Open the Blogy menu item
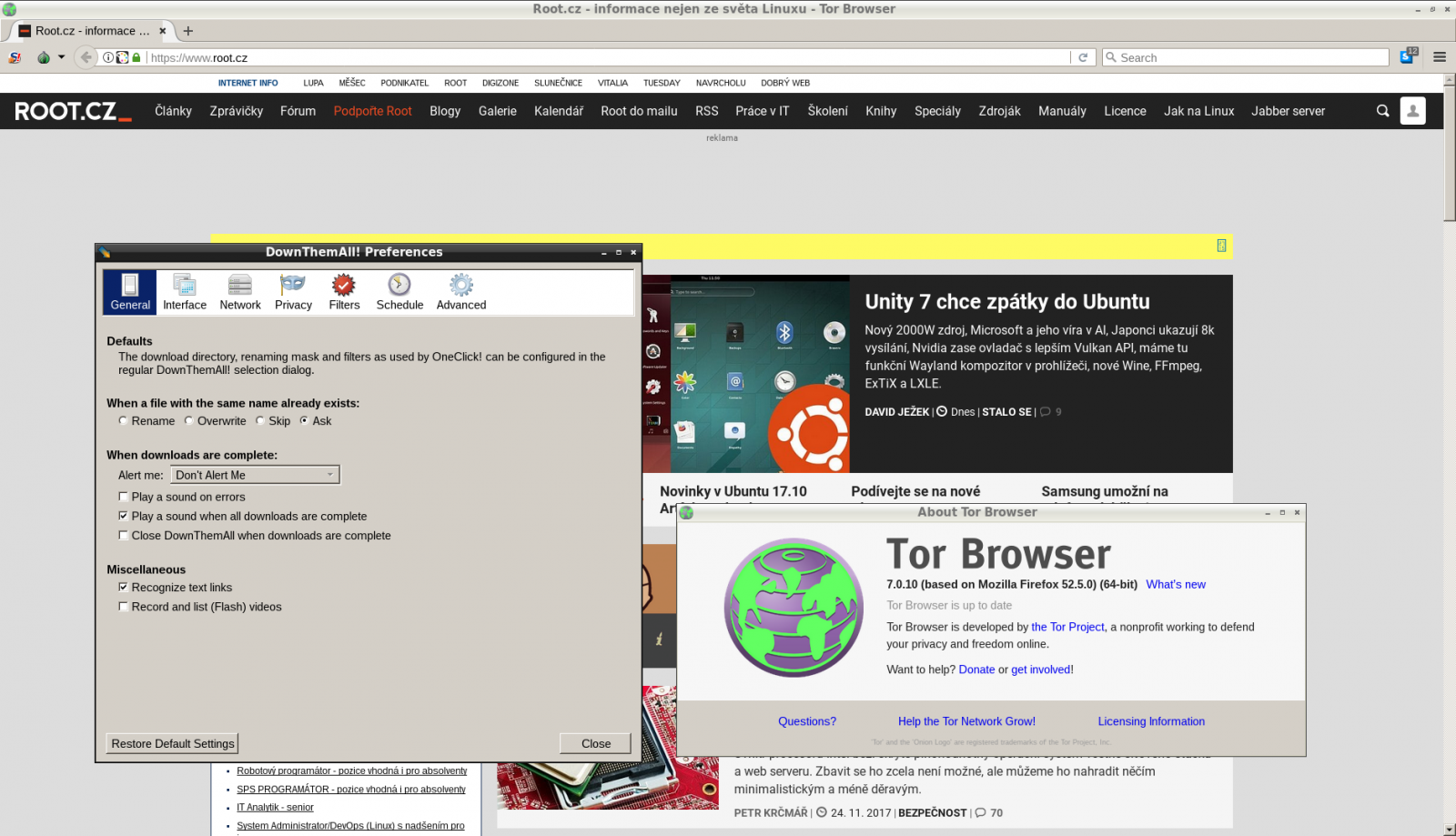 click(x=445, y=111)
